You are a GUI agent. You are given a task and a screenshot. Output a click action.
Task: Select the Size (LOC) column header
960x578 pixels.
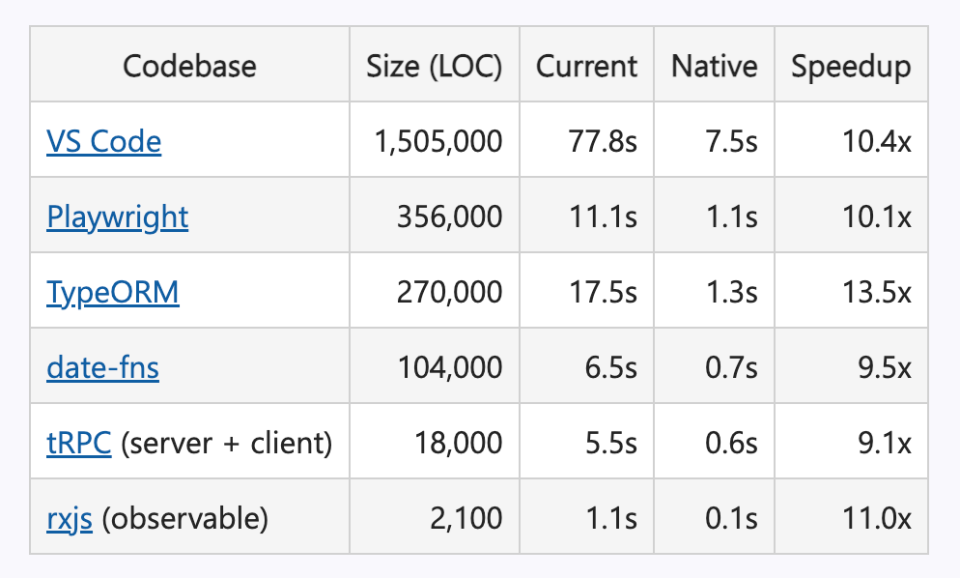coord(434,66)
